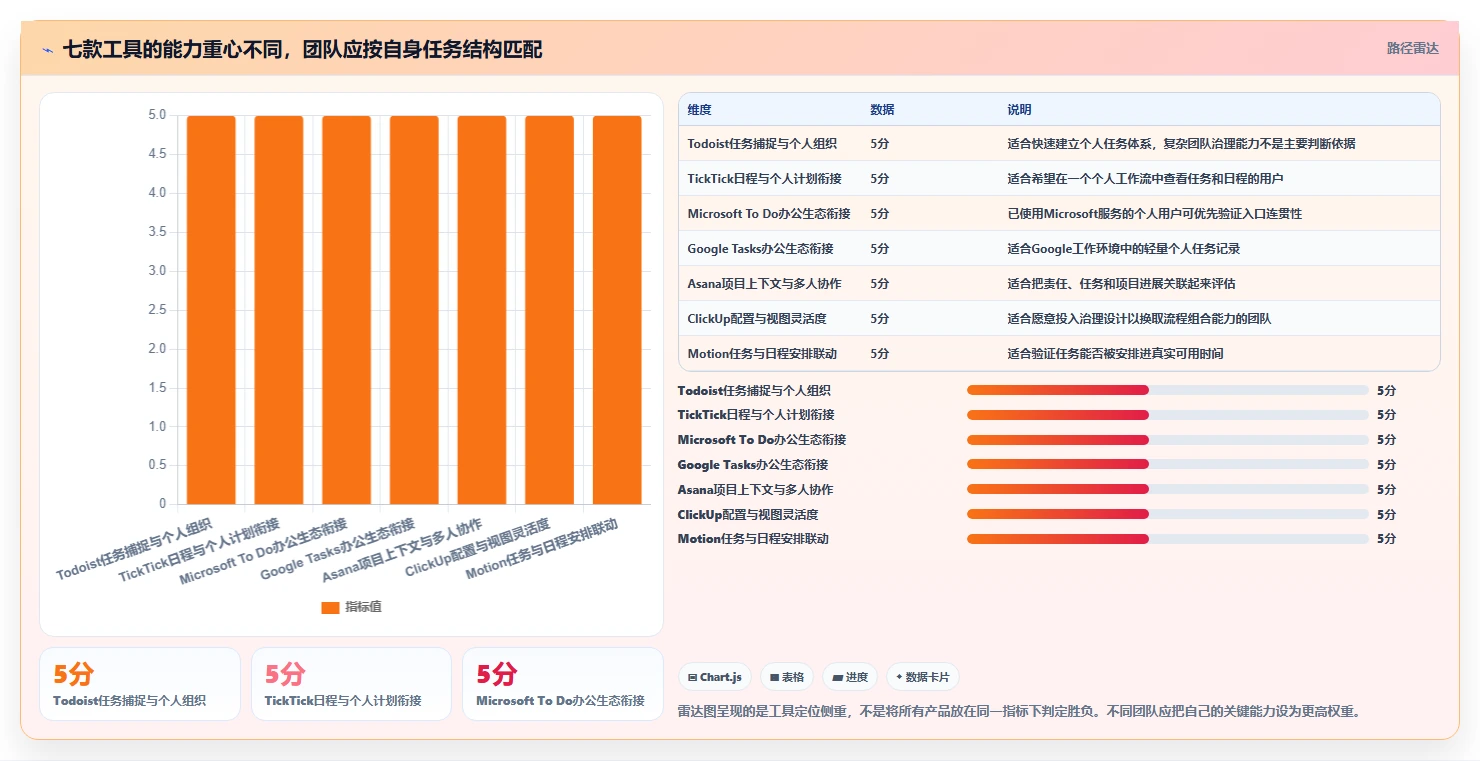The image size is (1480, 761).
Task: Click the ClickUp bar in the bar chart
Action: coord(549,310)
